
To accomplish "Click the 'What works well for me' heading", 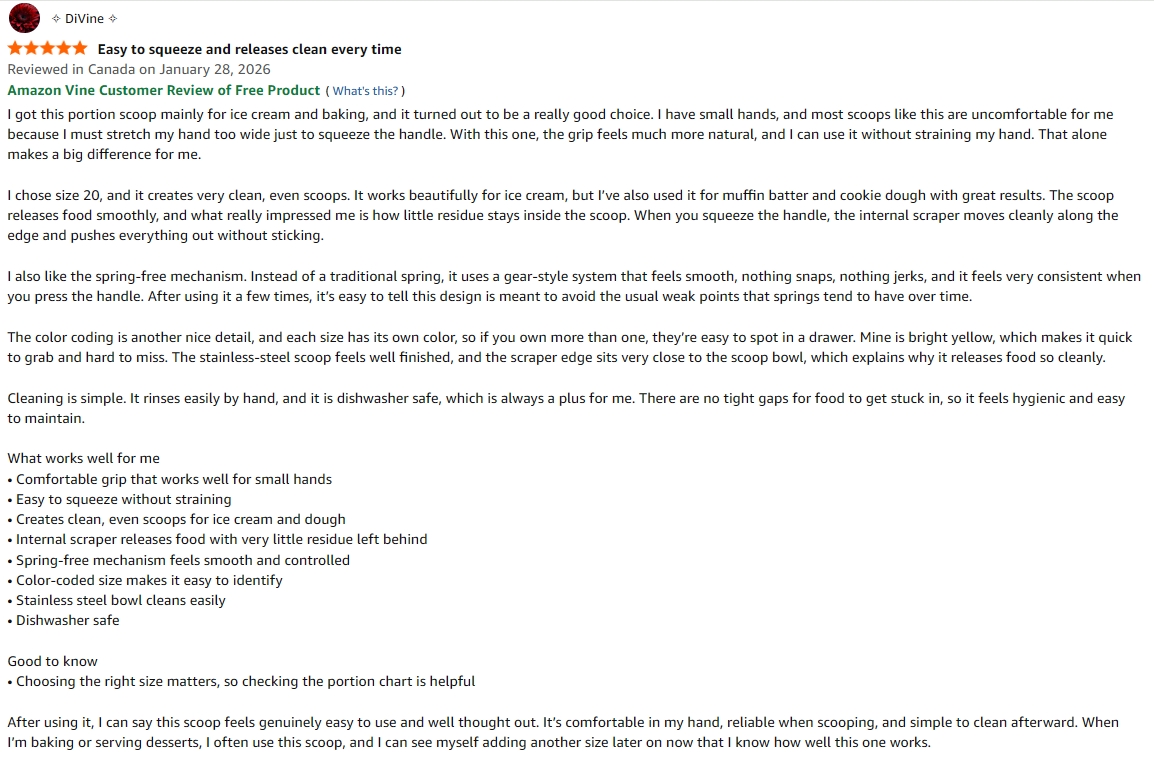I will click(83, 458).
